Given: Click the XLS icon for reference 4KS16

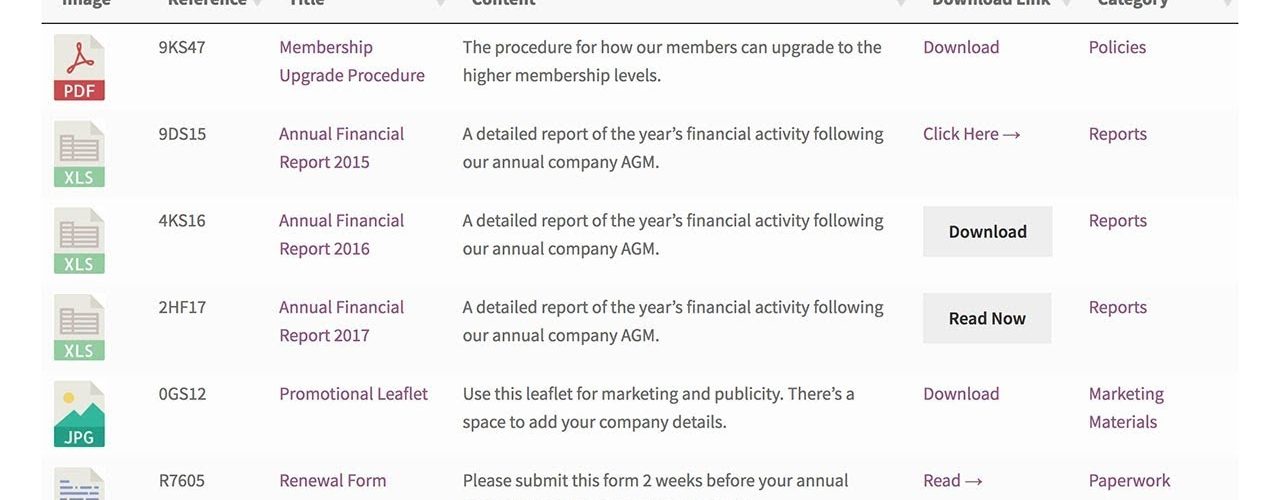Looking at the screenshot, I should point(79,241).
